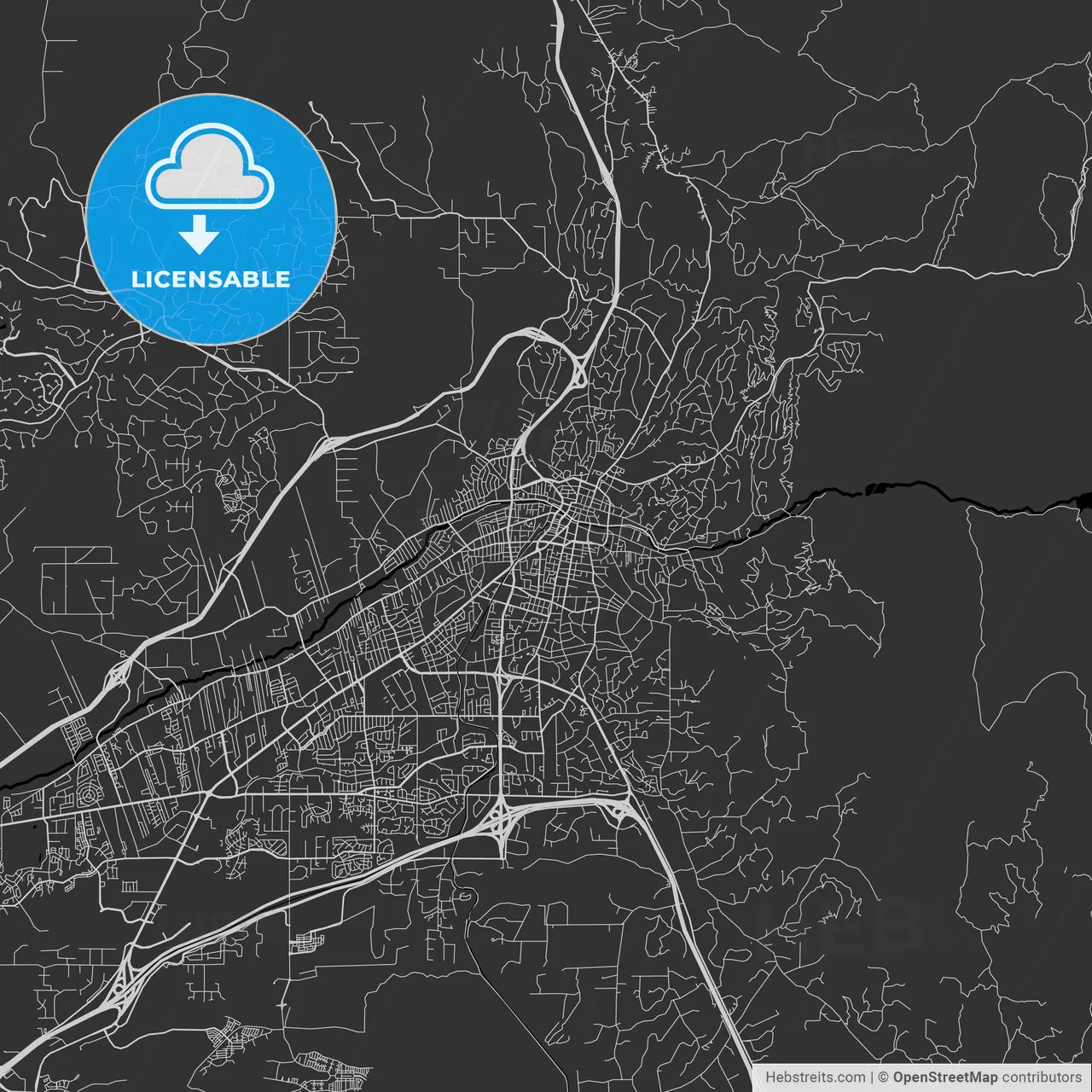This screenshot has height=1092, width=1092.
Task: Open the Hebstreits.com link
Action: click(815, 1077)
